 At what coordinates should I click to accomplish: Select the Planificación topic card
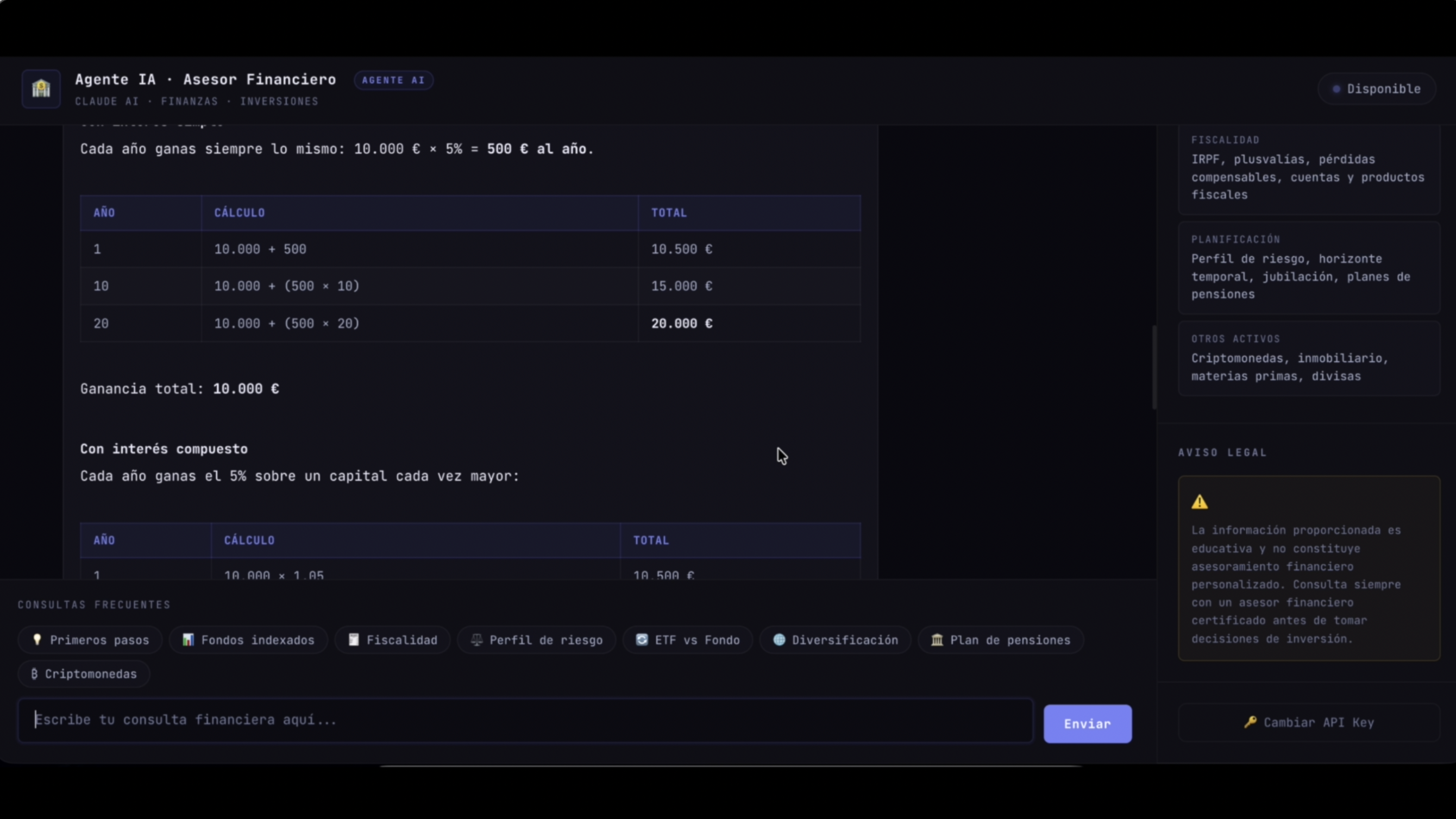[x=1309, y=267]
